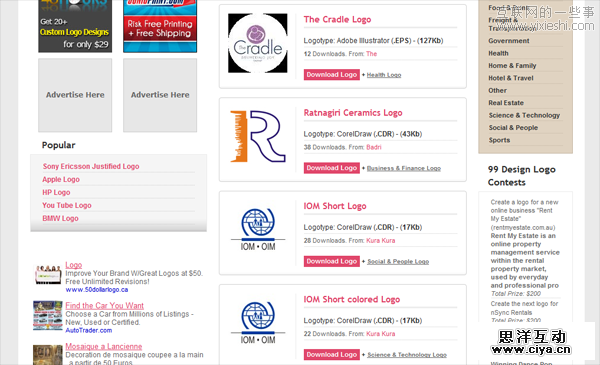The image size is (600, 365).
Task: Open BMW Logo in Popular list
Action: (x=60, y=218)
